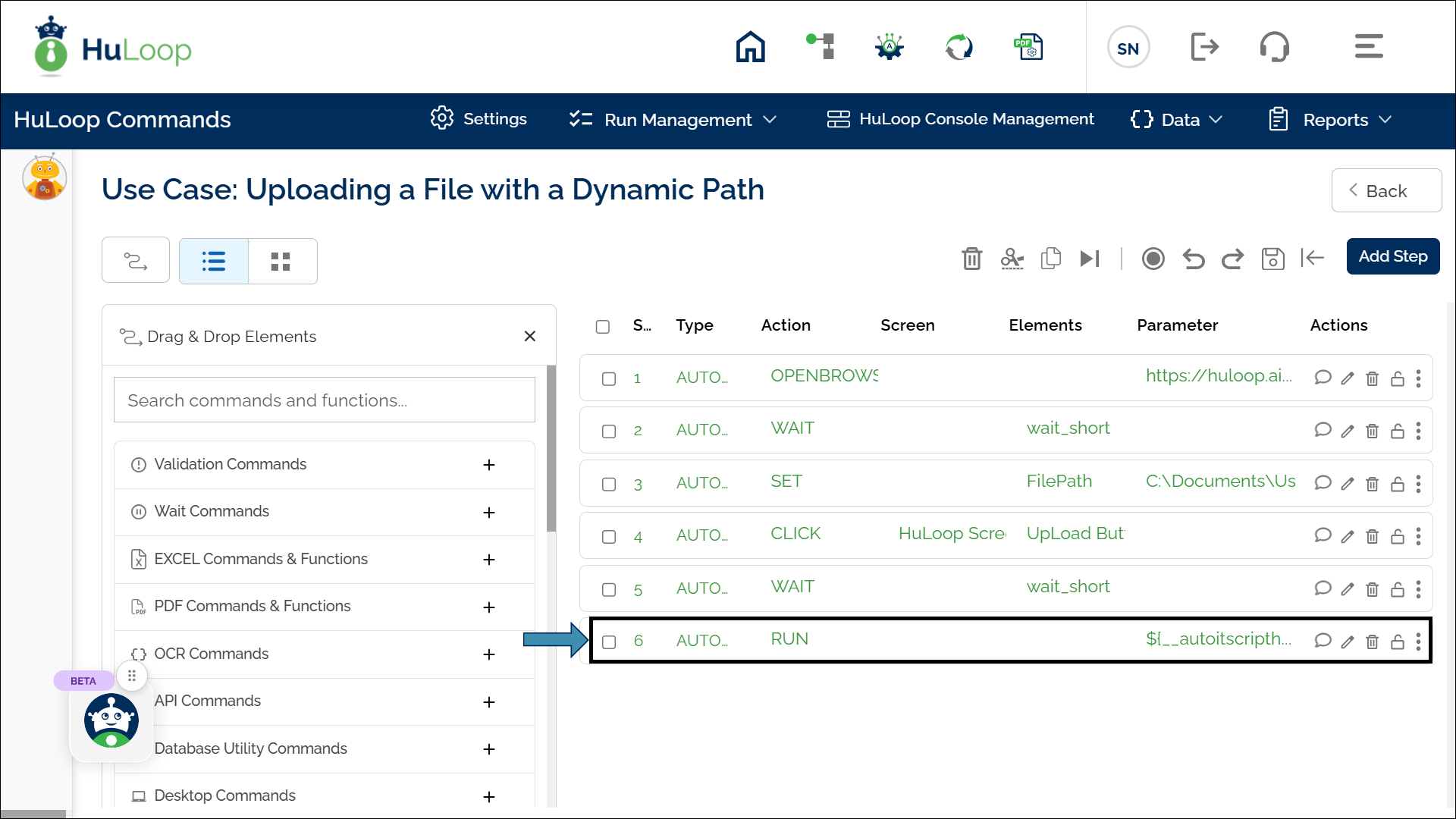Click the edit pencil for step 3 SET
Viewport: 1456px width, 819px height.
pos(1348,484)
